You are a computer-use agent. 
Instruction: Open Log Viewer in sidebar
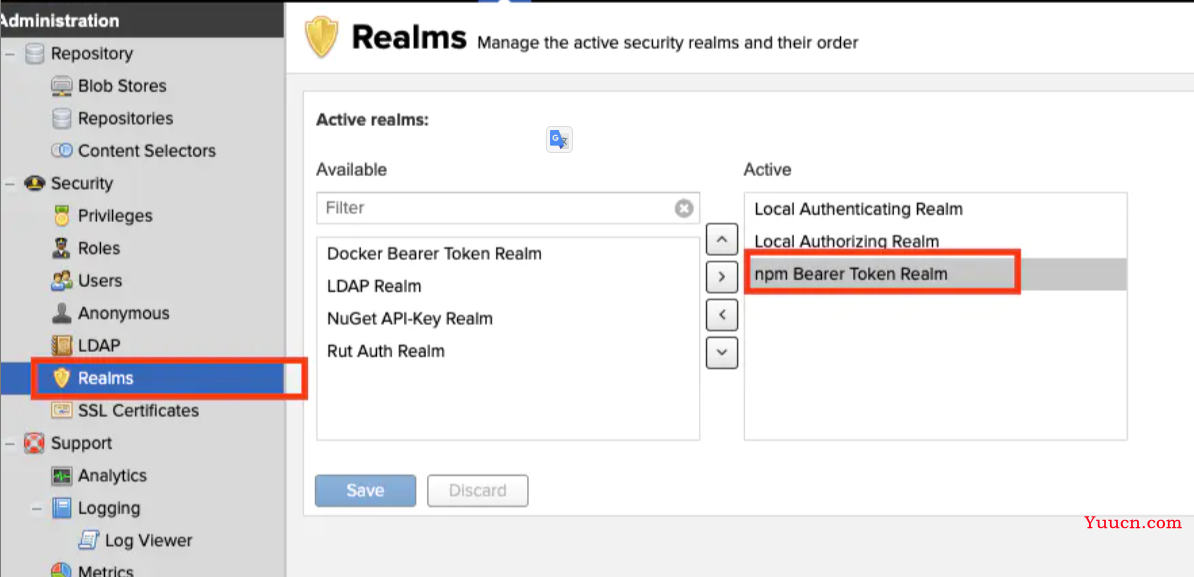click(148, 540)
